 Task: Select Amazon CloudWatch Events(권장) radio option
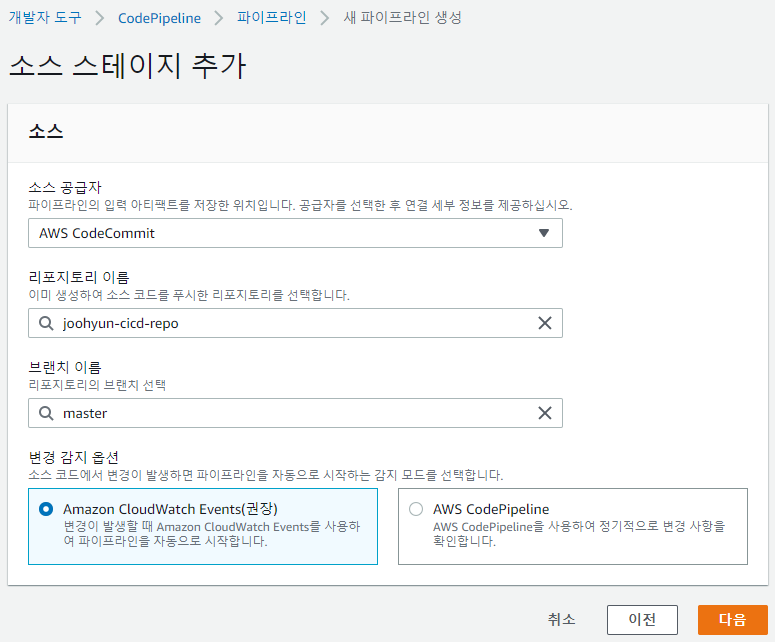click(x=46, y=509)
